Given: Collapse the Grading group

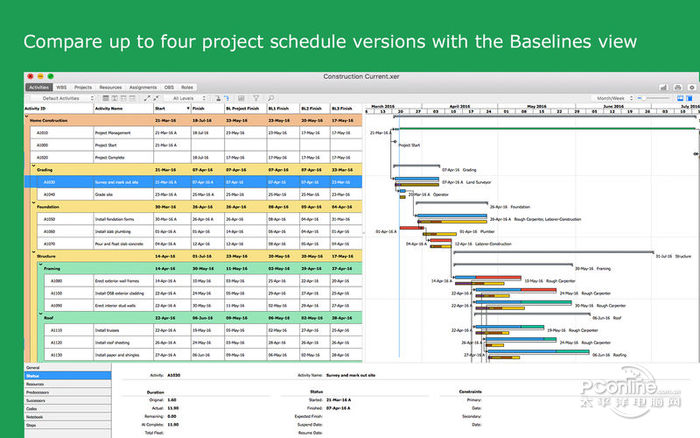Looking at the screenshot, I should [33, 166].
